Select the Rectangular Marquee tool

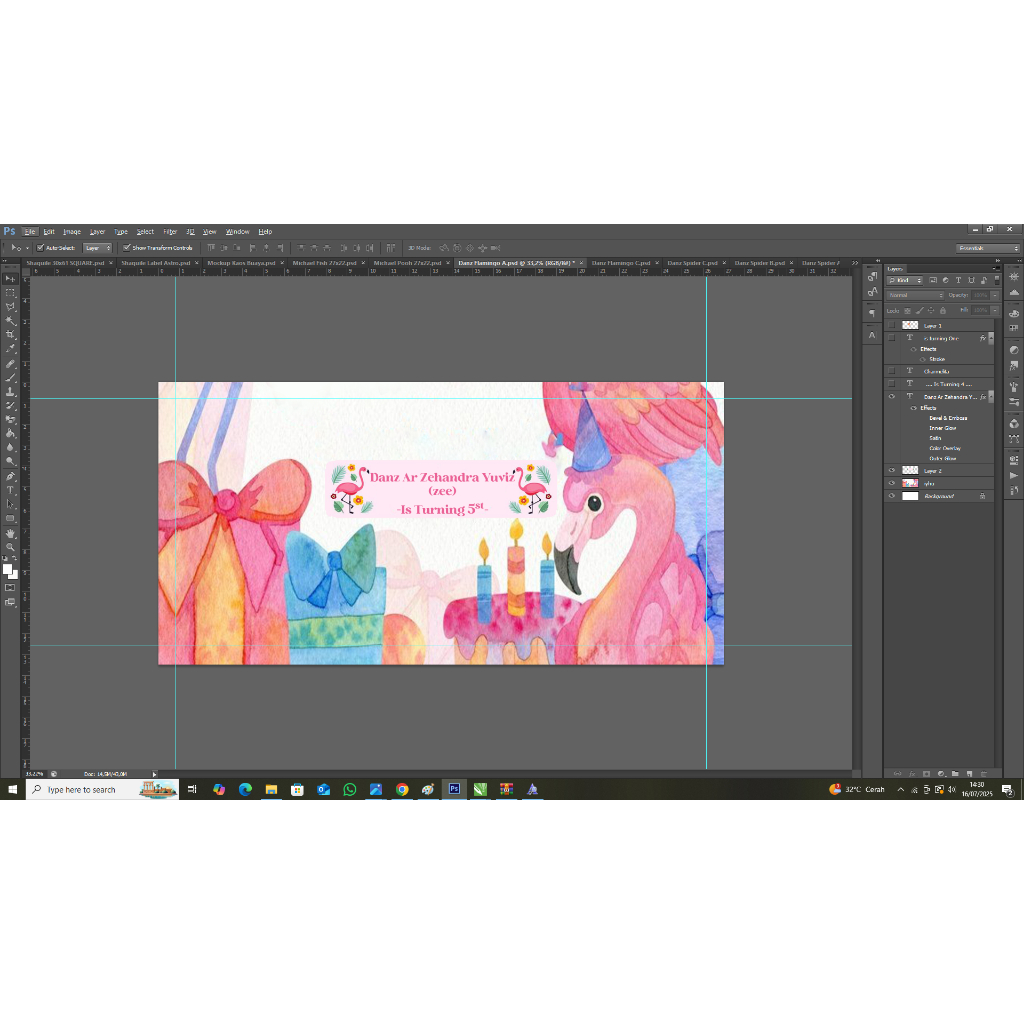10,293
